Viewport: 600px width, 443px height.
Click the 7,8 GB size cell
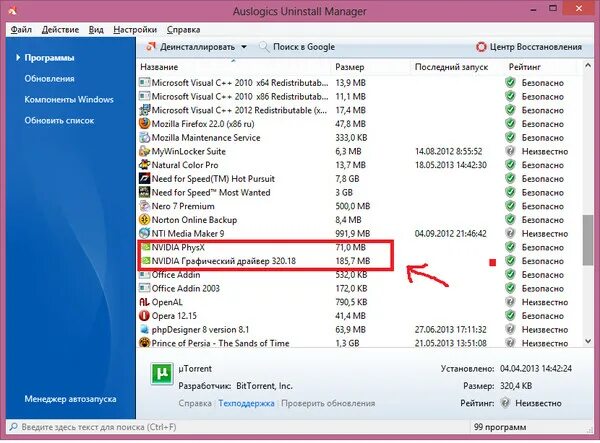click(347, 179)
